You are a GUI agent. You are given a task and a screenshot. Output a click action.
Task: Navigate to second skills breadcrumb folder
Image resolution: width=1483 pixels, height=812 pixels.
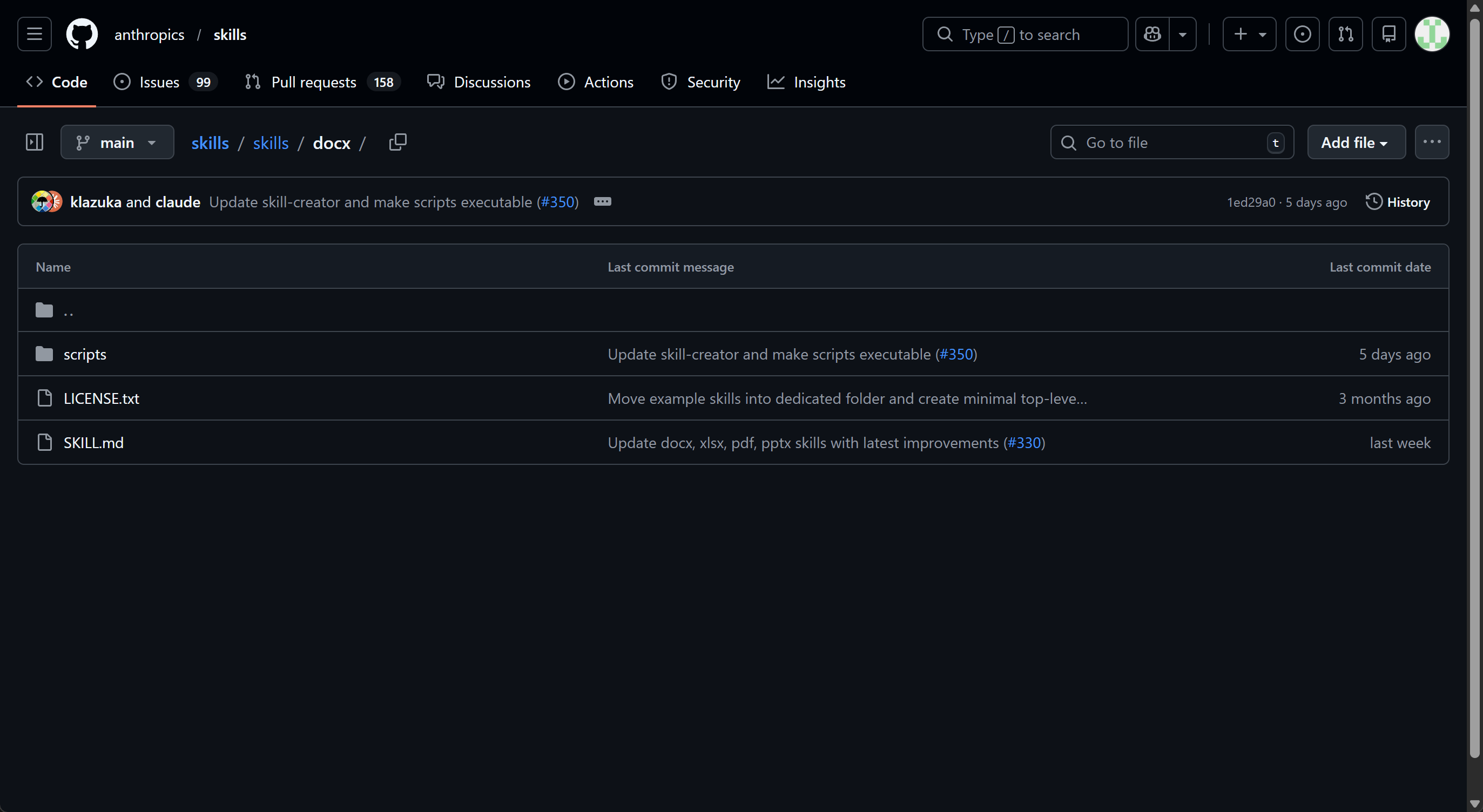click(x=271, y=143)
